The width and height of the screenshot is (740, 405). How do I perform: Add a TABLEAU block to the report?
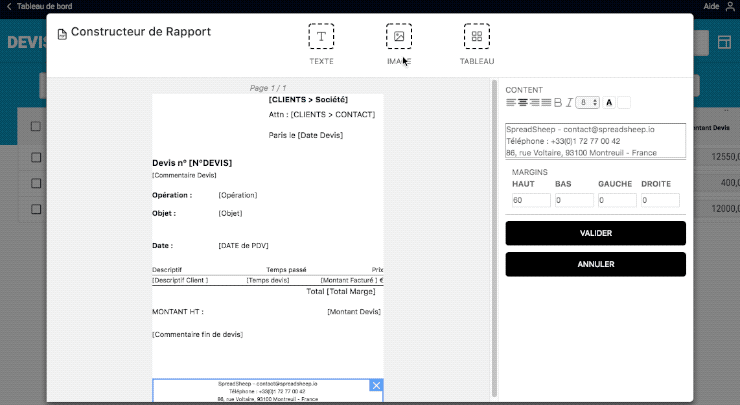pos(477,36)
